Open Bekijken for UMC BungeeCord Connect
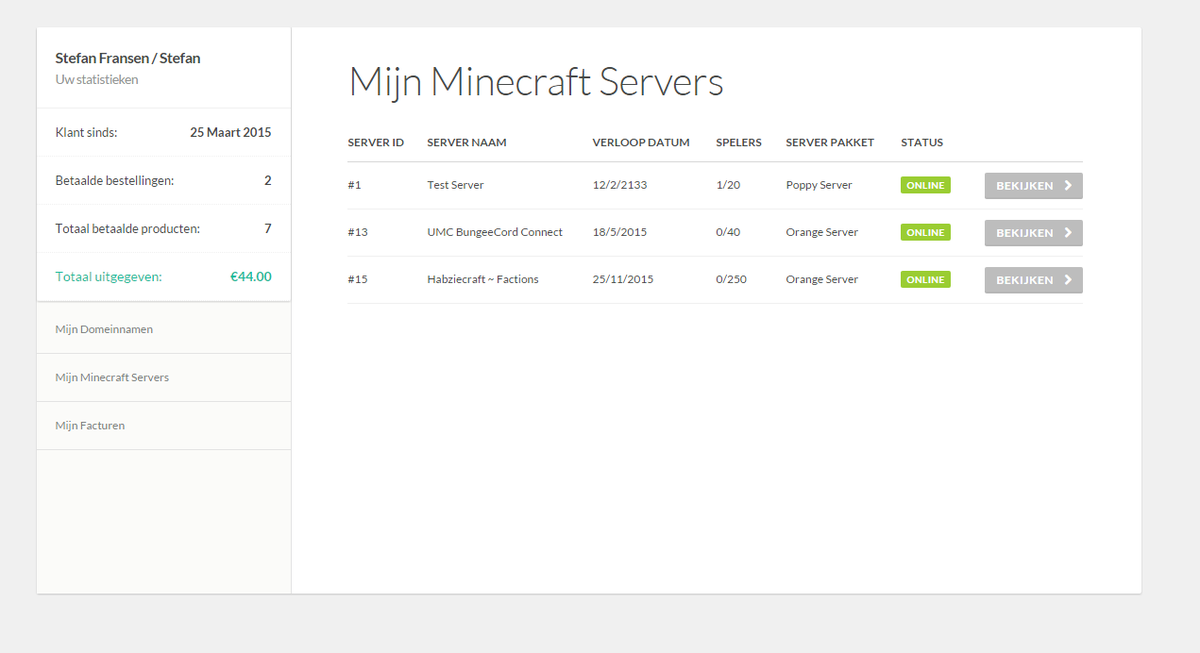 1033,233
